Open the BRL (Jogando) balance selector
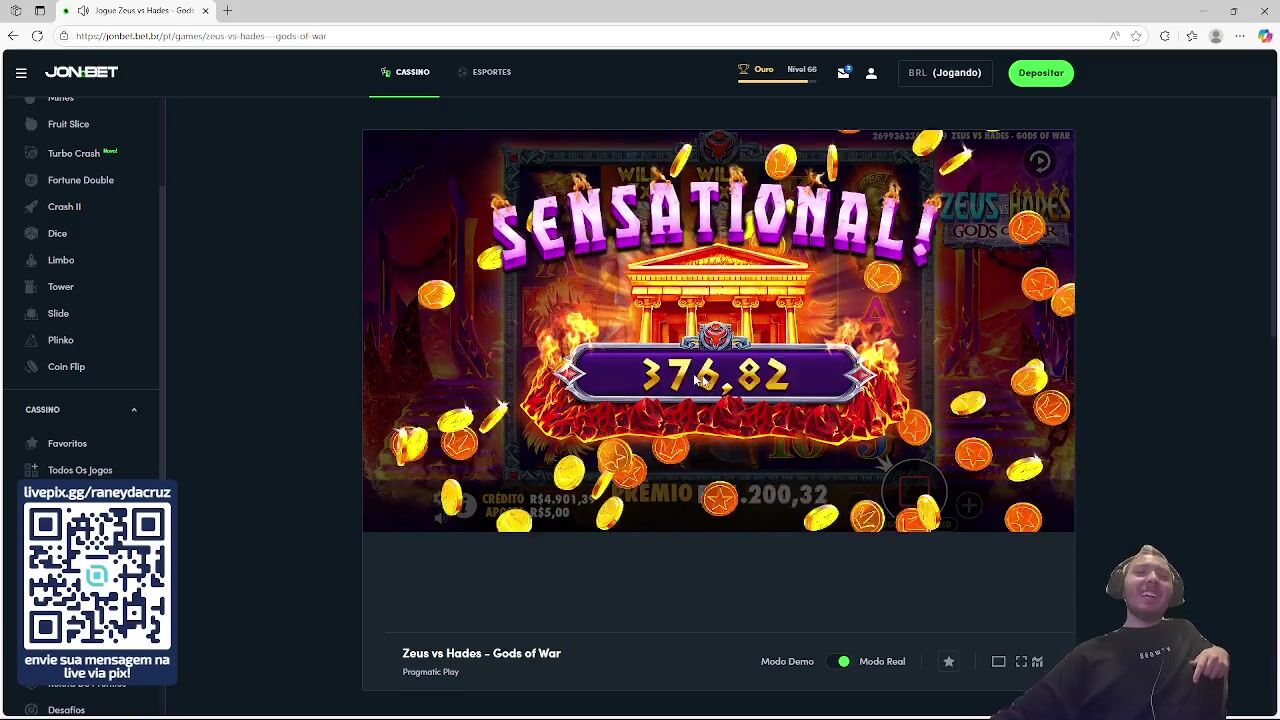 point(945,73)
